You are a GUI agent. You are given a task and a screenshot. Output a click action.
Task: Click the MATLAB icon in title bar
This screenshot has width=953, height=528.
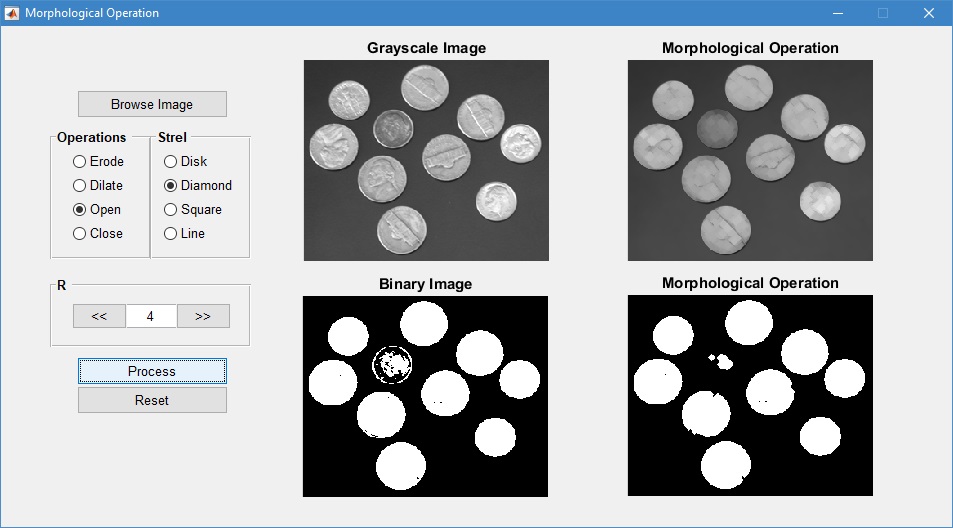12,13
